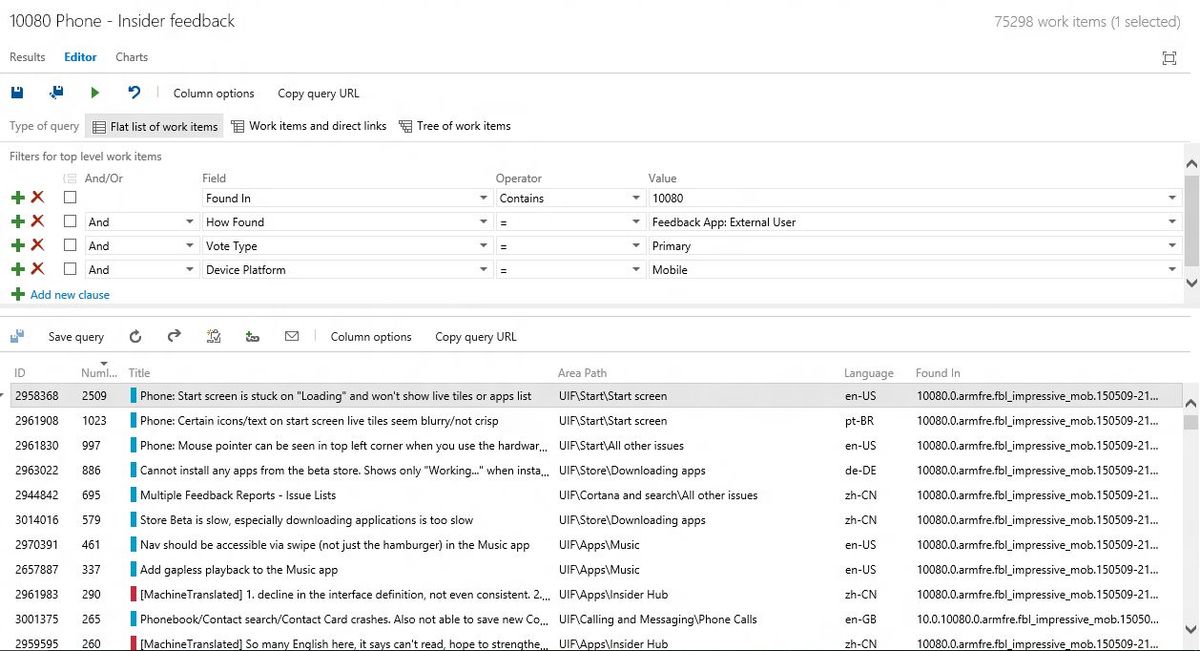Open the Results tab

tap(27, 57)
